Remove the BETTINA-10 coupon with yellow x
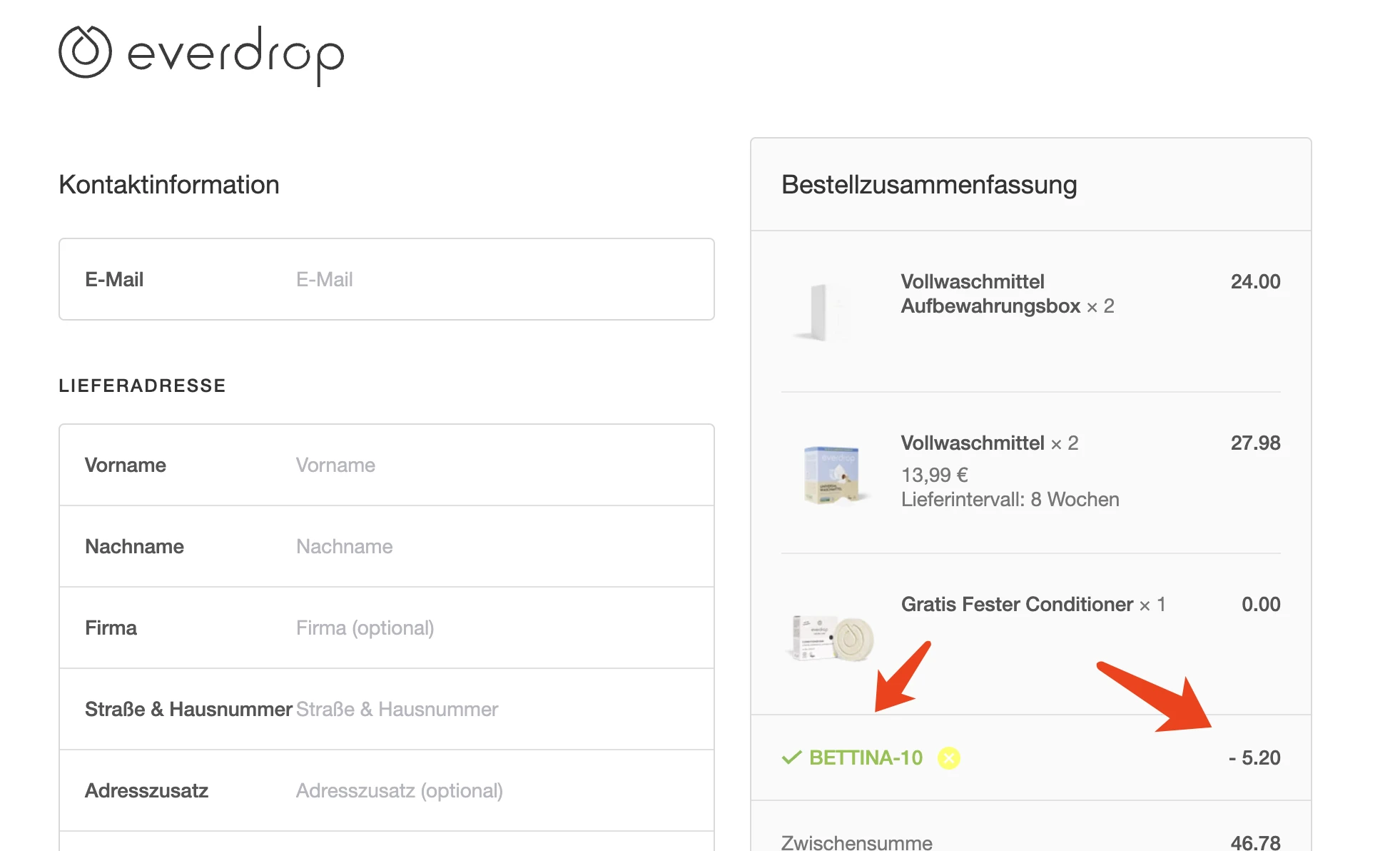1400x851 pixels. pyautogui.click(x=948, y=757)
